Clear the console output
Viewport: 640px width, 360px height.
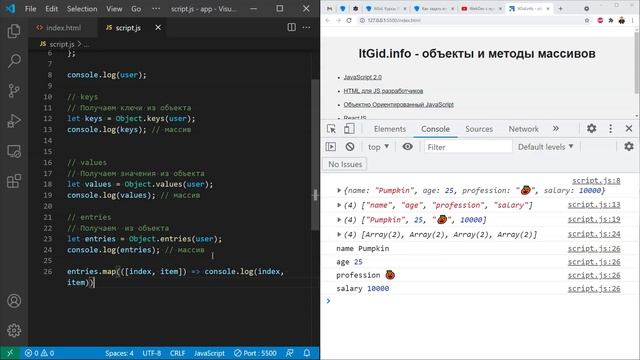pyautogui.click(x=350, y=147)
